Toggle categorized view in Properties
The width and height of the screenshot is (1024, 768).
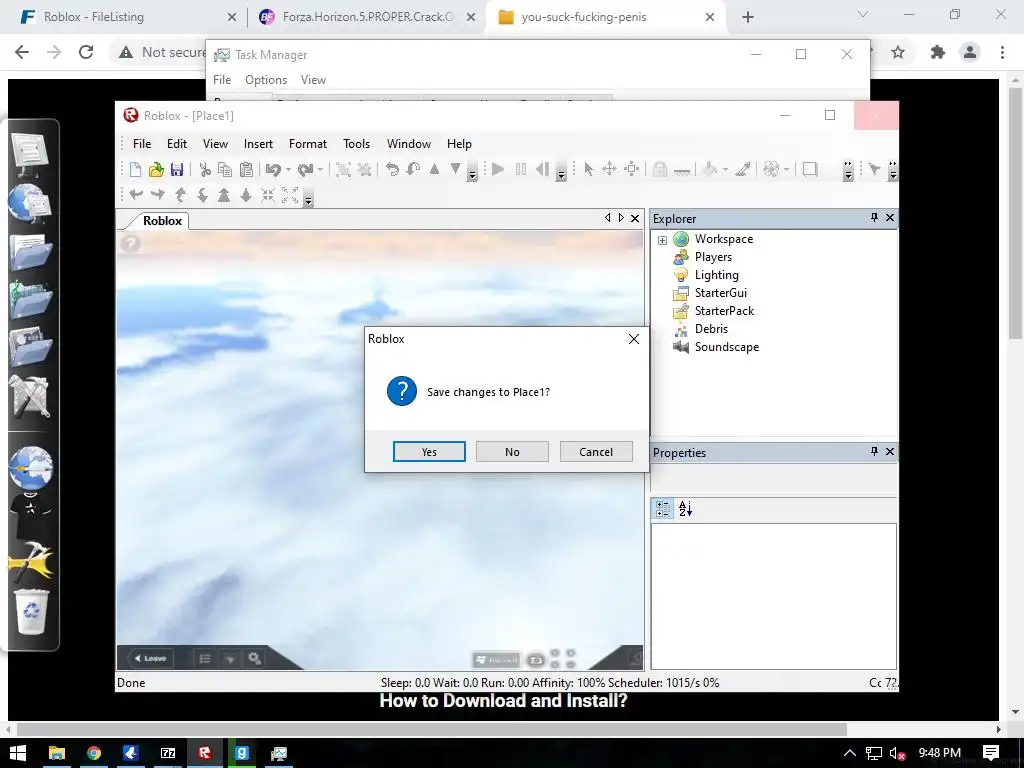(662, 509)
